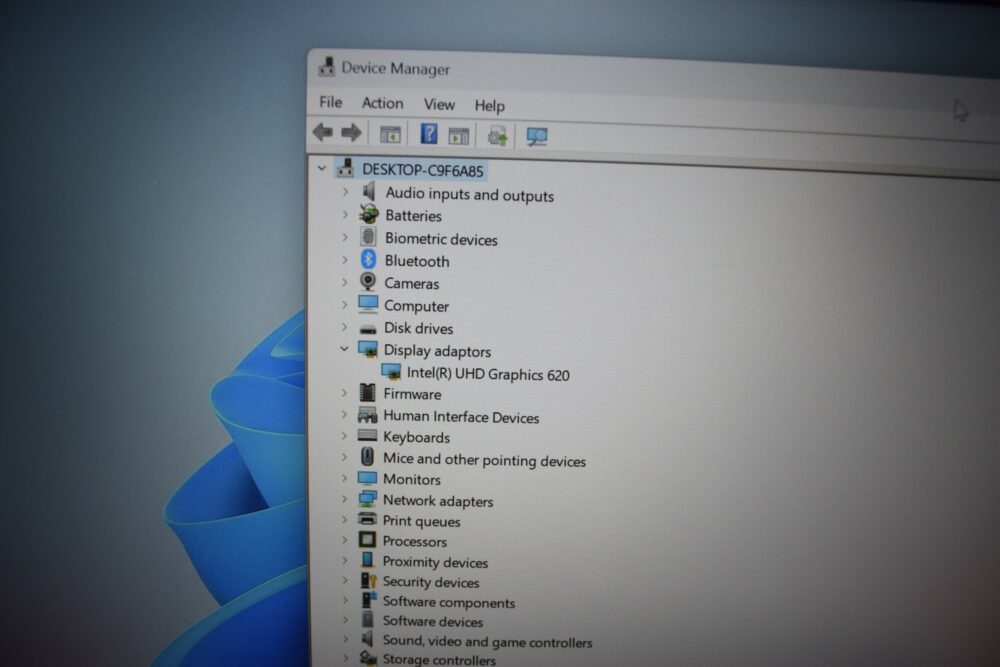Select Display adaptors category label

point(438,351)
